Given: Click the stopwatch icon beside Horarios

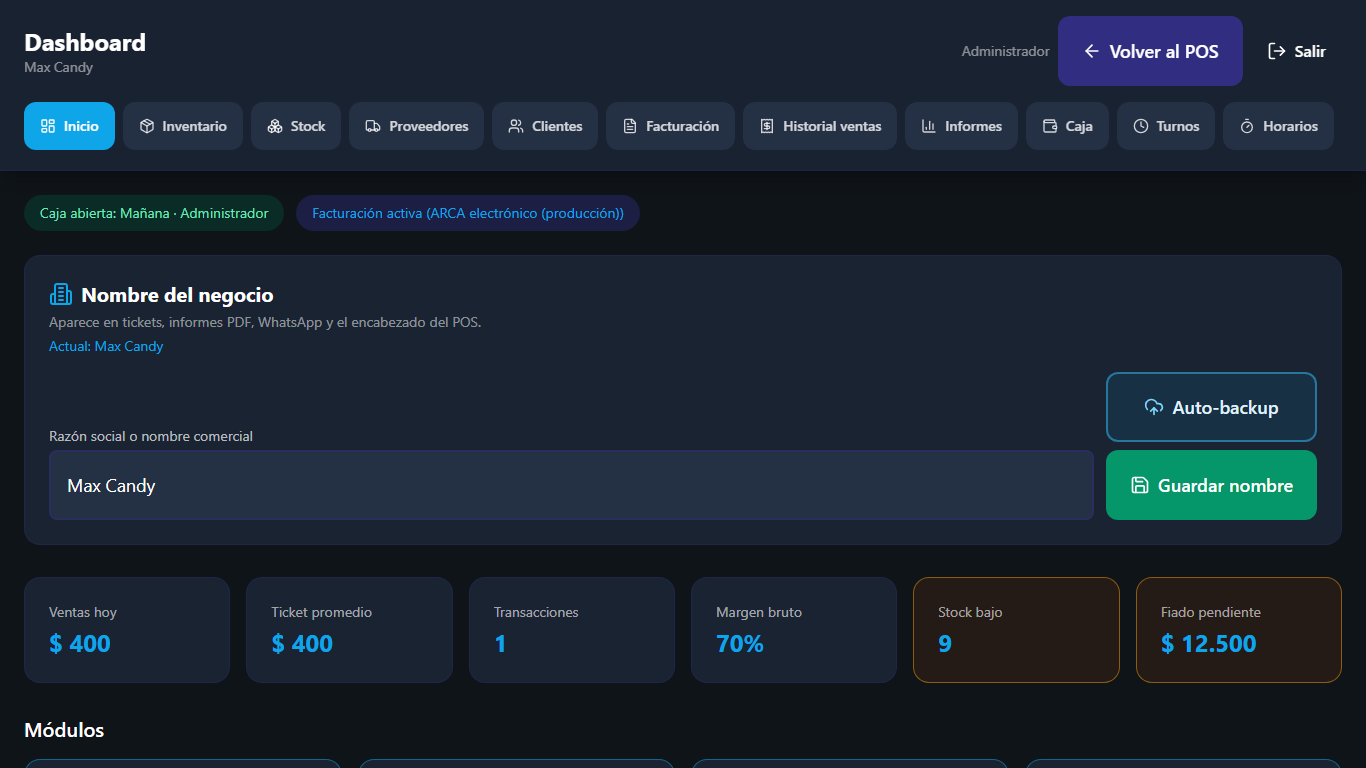Looking at the screenshot, I should (1247, 126).
